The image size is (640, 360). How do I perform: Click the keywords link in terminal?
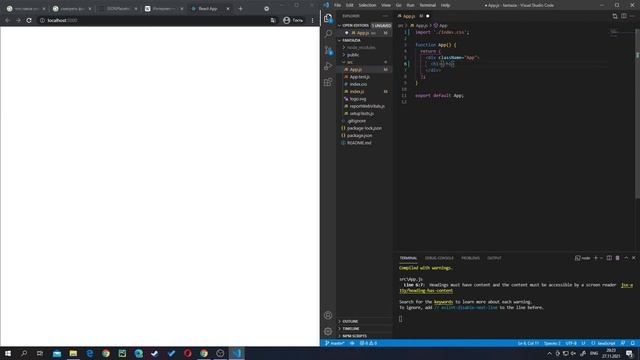[443, 302]
